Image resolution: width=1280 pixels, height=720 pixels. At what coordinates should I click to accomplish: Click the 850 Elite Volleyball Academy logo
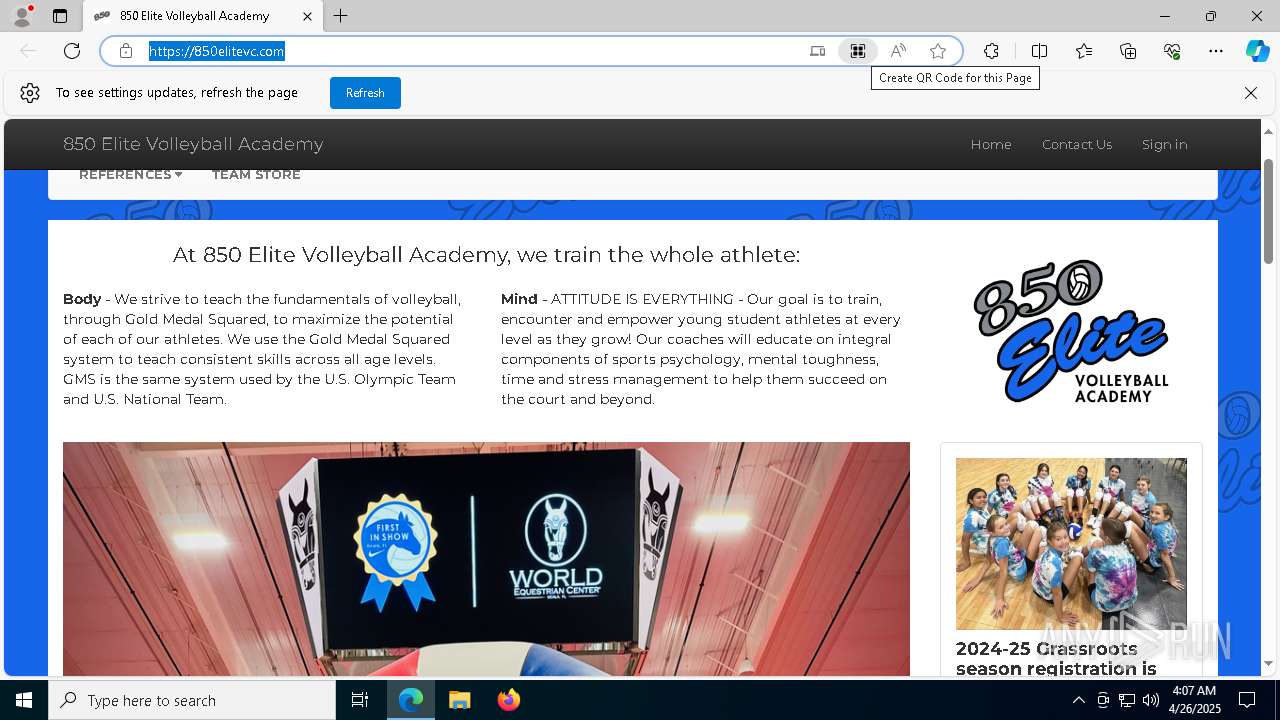click(x=1071, y=331)
